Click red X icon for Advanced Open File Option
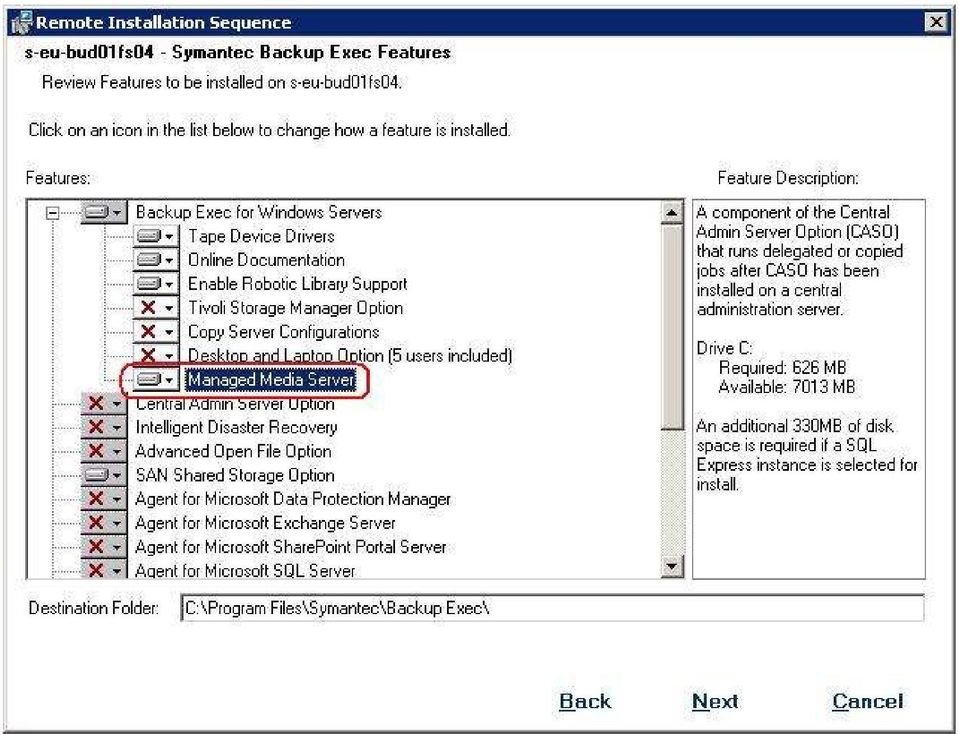The image size is (959, 735). point(96,451)
